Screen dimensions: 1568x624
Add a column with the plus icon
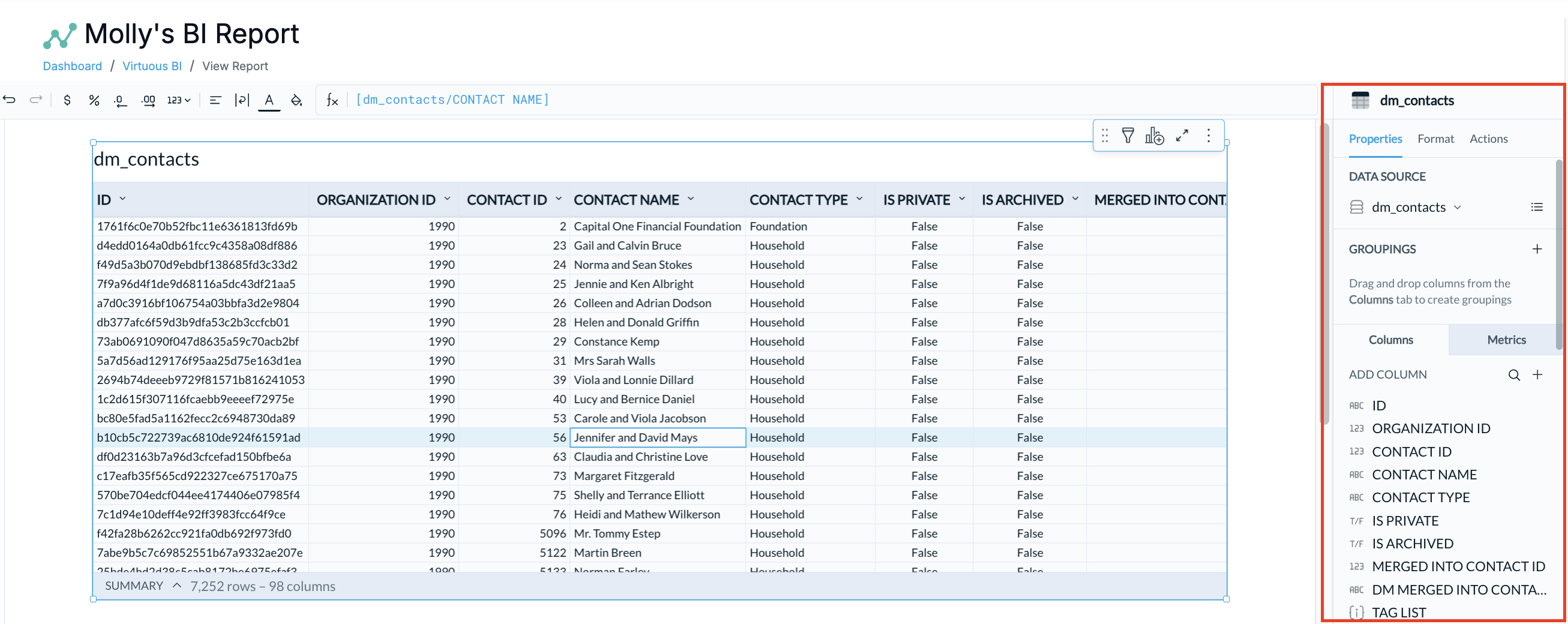(1537, 375)
